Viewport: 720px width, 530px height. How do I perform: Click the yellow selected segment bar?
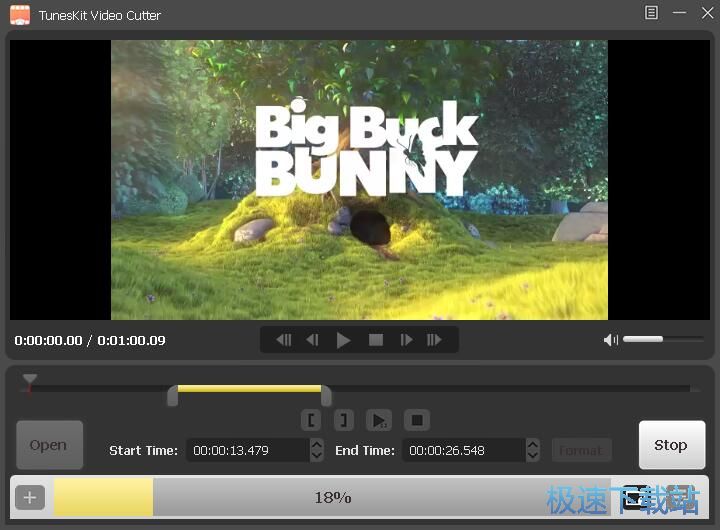(249, 389)
